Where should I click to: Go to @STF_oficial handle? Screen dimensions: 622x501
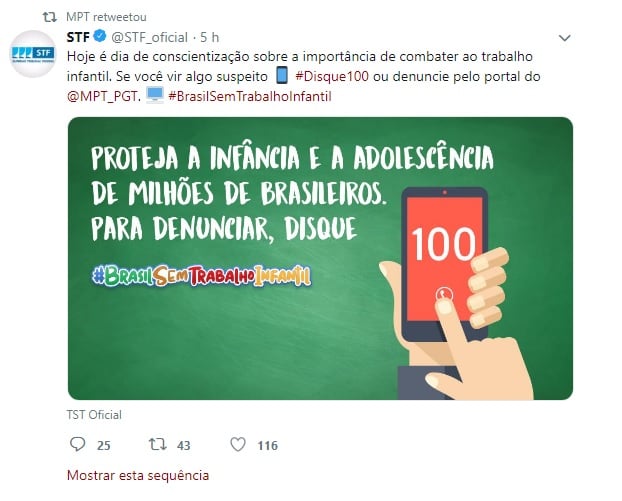click(150, 37)
